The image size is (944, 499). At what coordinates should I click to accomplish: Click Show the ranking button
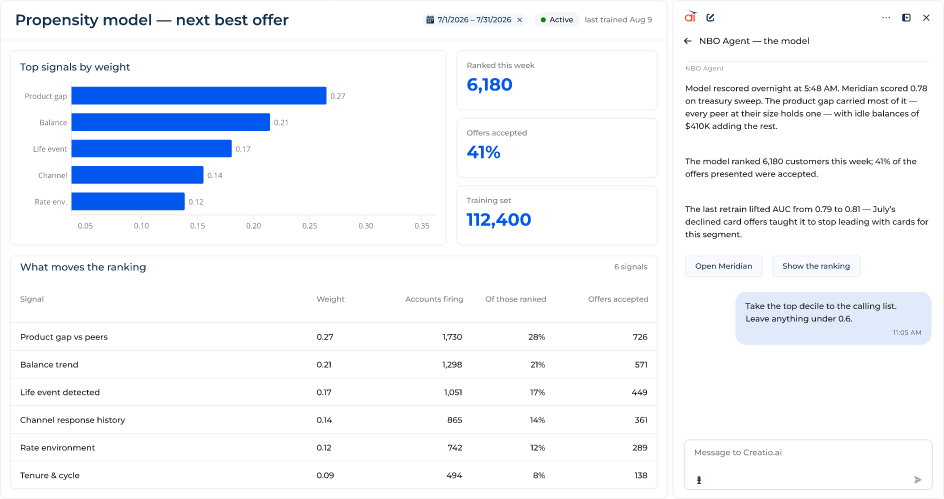(816, 266)
